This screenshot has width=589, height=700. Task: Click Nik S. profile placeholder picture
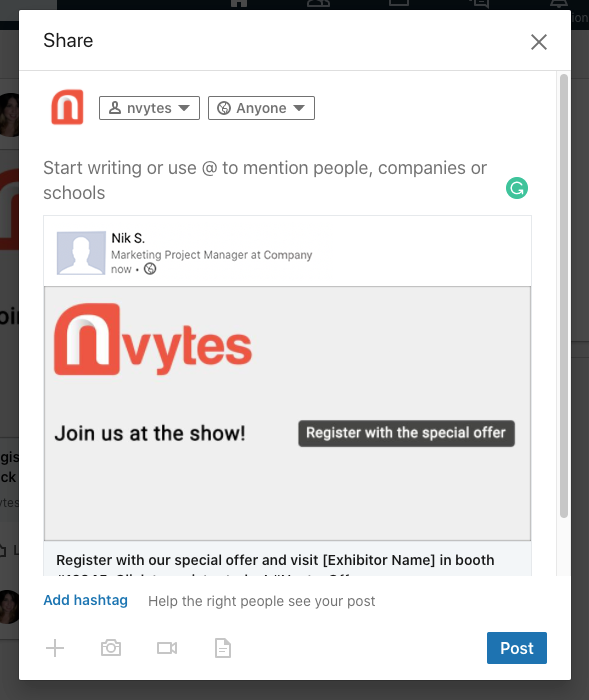(81, 253)
